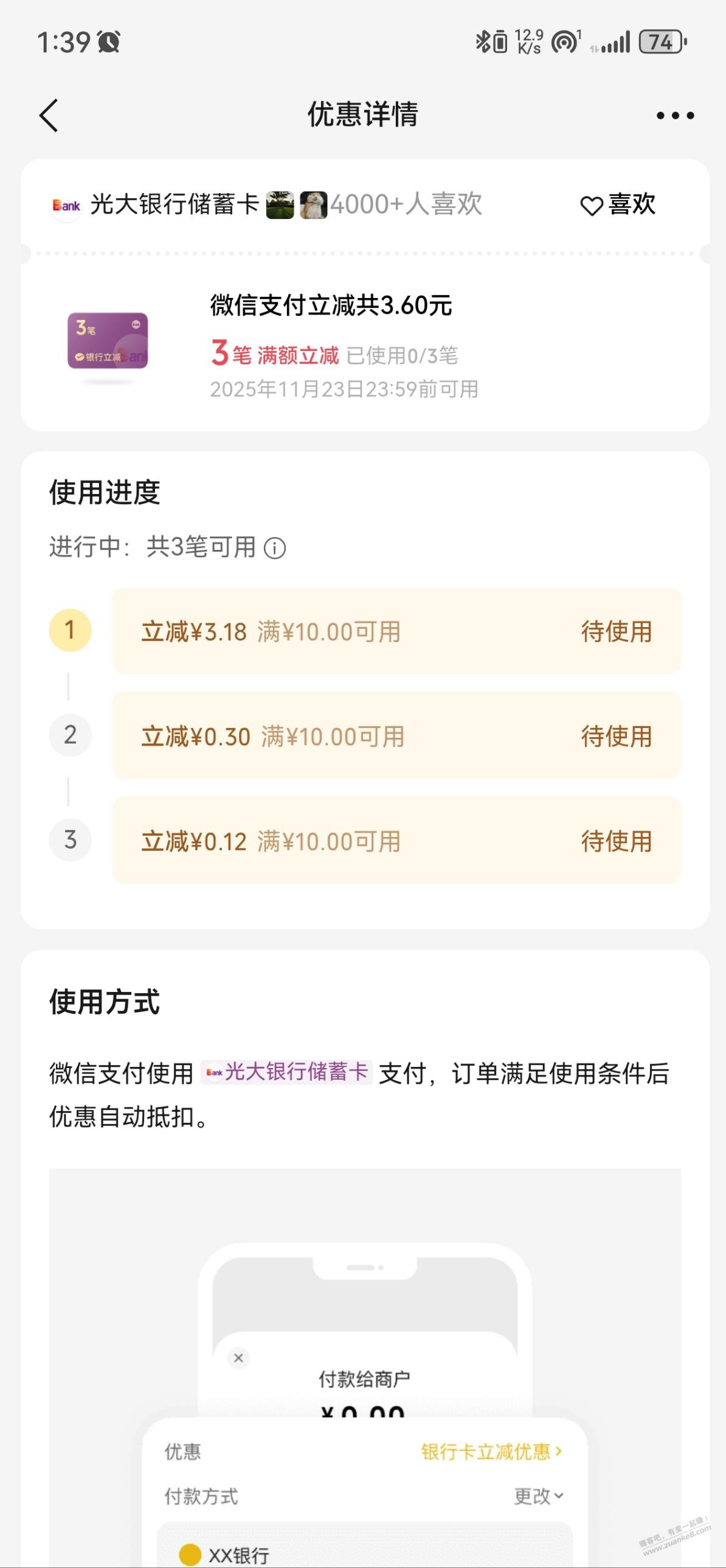Tap the info icon beside 共3笔可用
Screen dimensions: 726x1568
tap(275, 548)
